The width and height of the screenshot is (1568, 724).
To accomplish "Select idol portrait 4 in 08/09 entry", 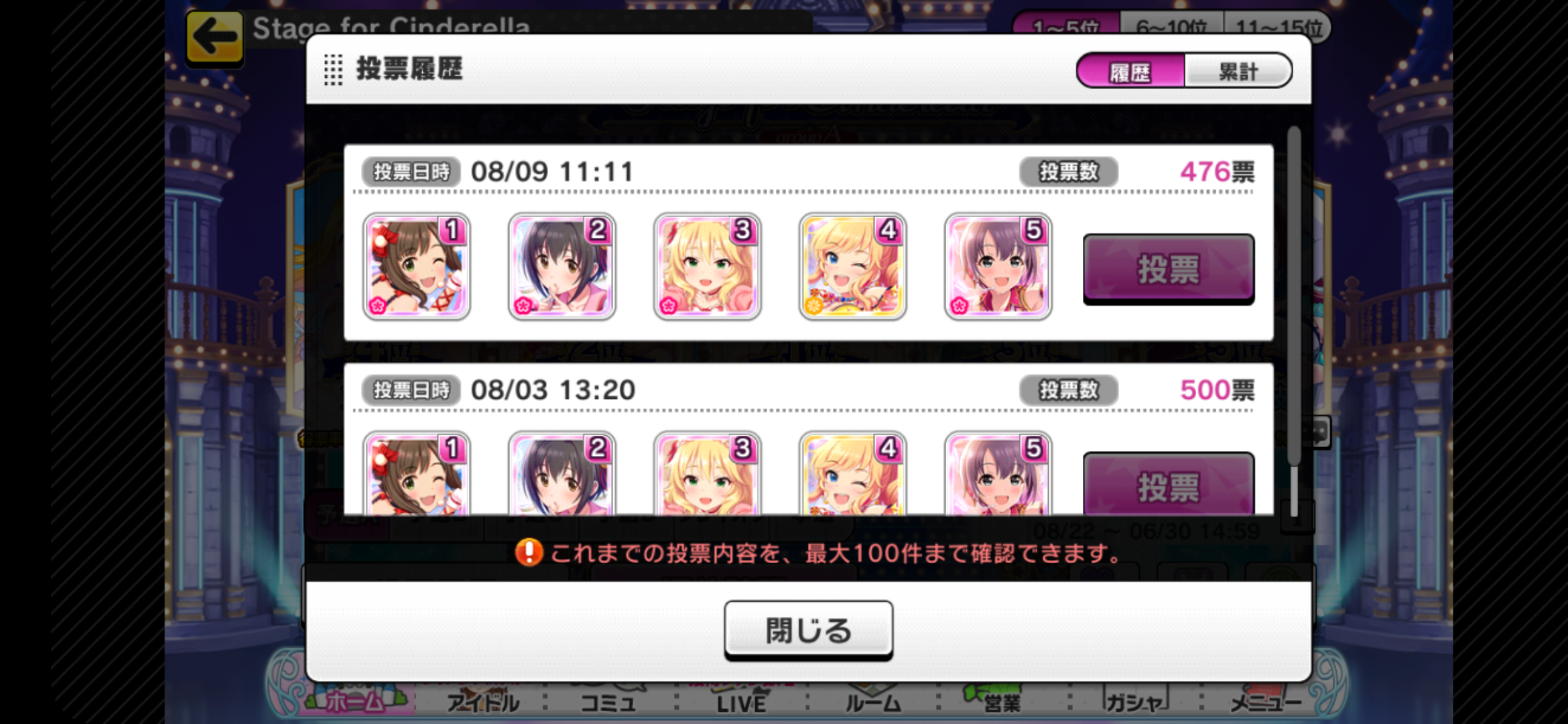I will point(852,267).
